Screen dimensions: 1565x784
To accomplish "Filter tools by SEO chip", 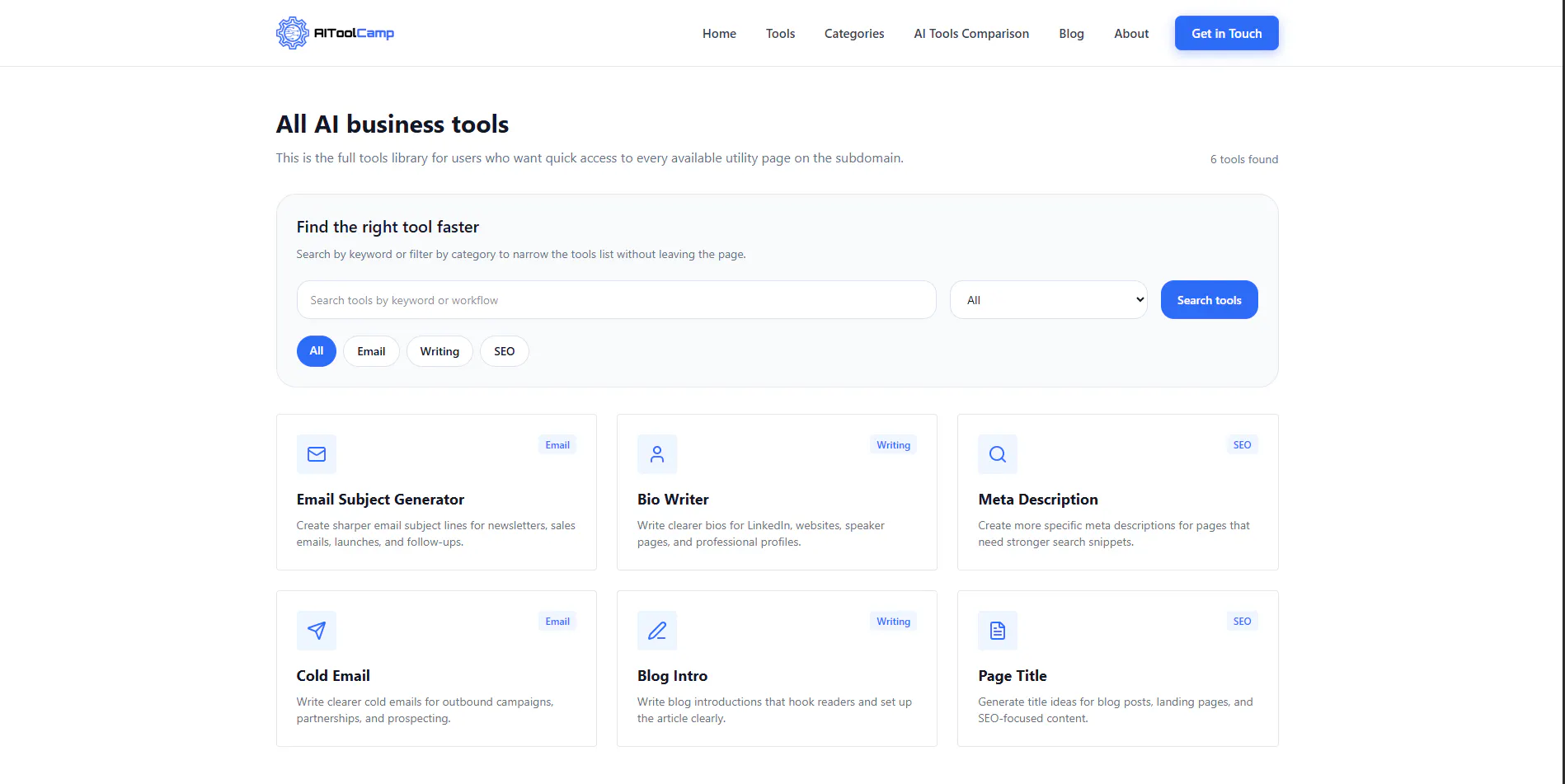I will pos(505,351).
